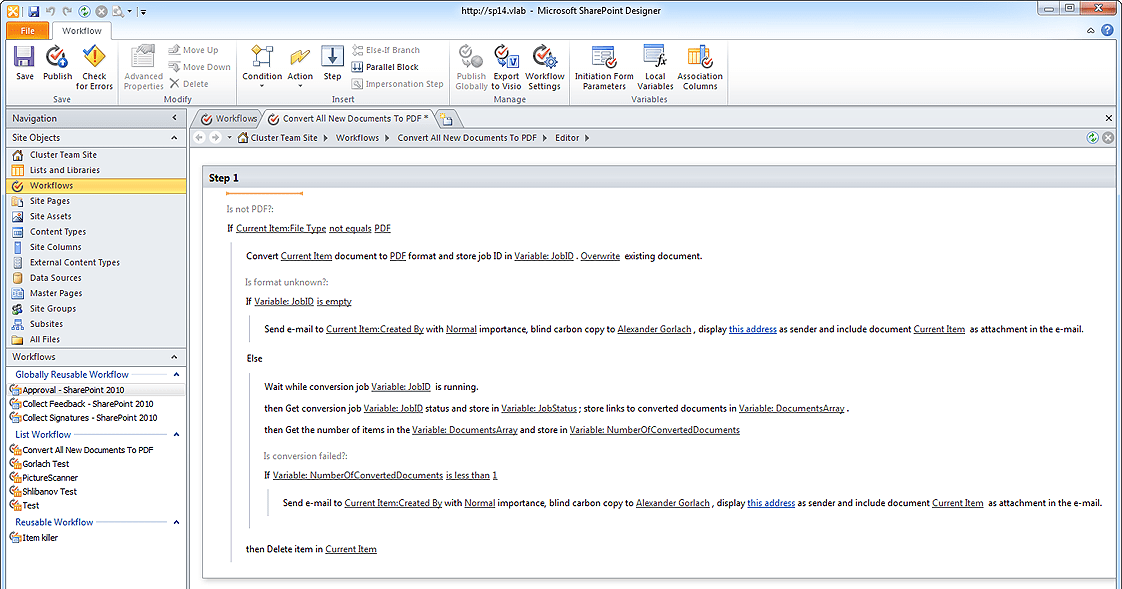Run Check for Errors on the workflow
1122x589 pixels.
pos(94,68)
